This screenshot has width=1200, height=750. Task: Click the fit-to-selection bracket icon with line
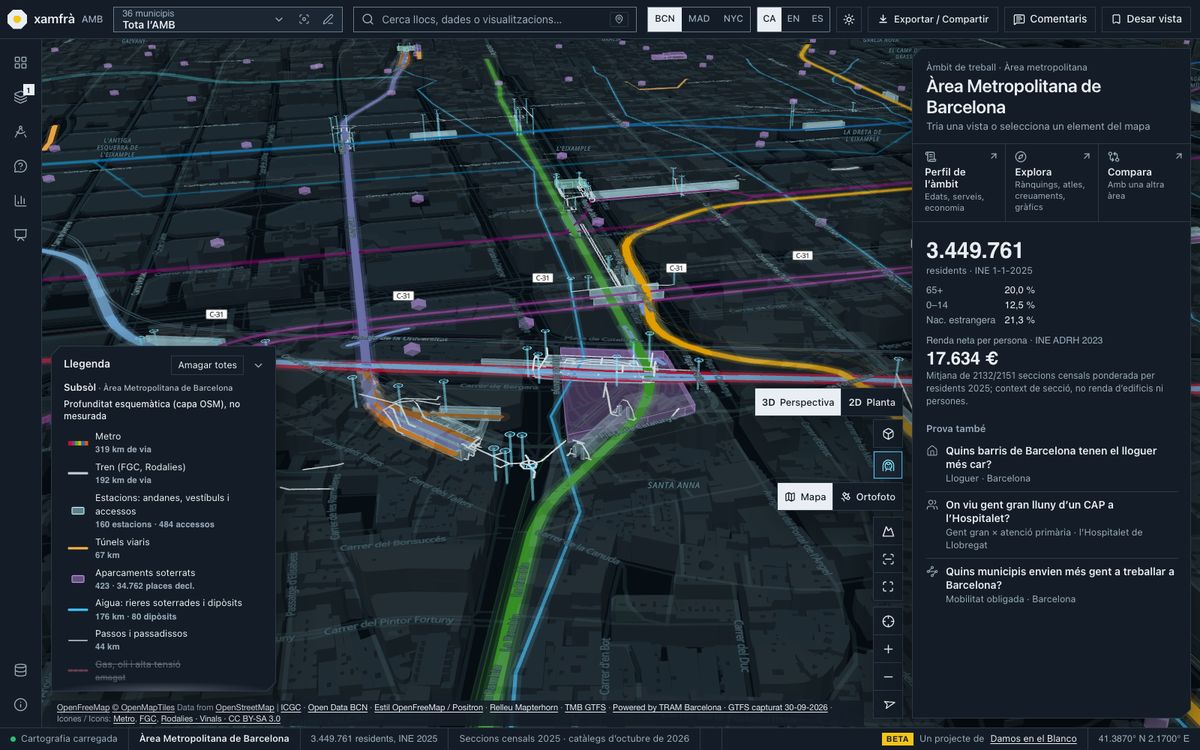point(888,559)
